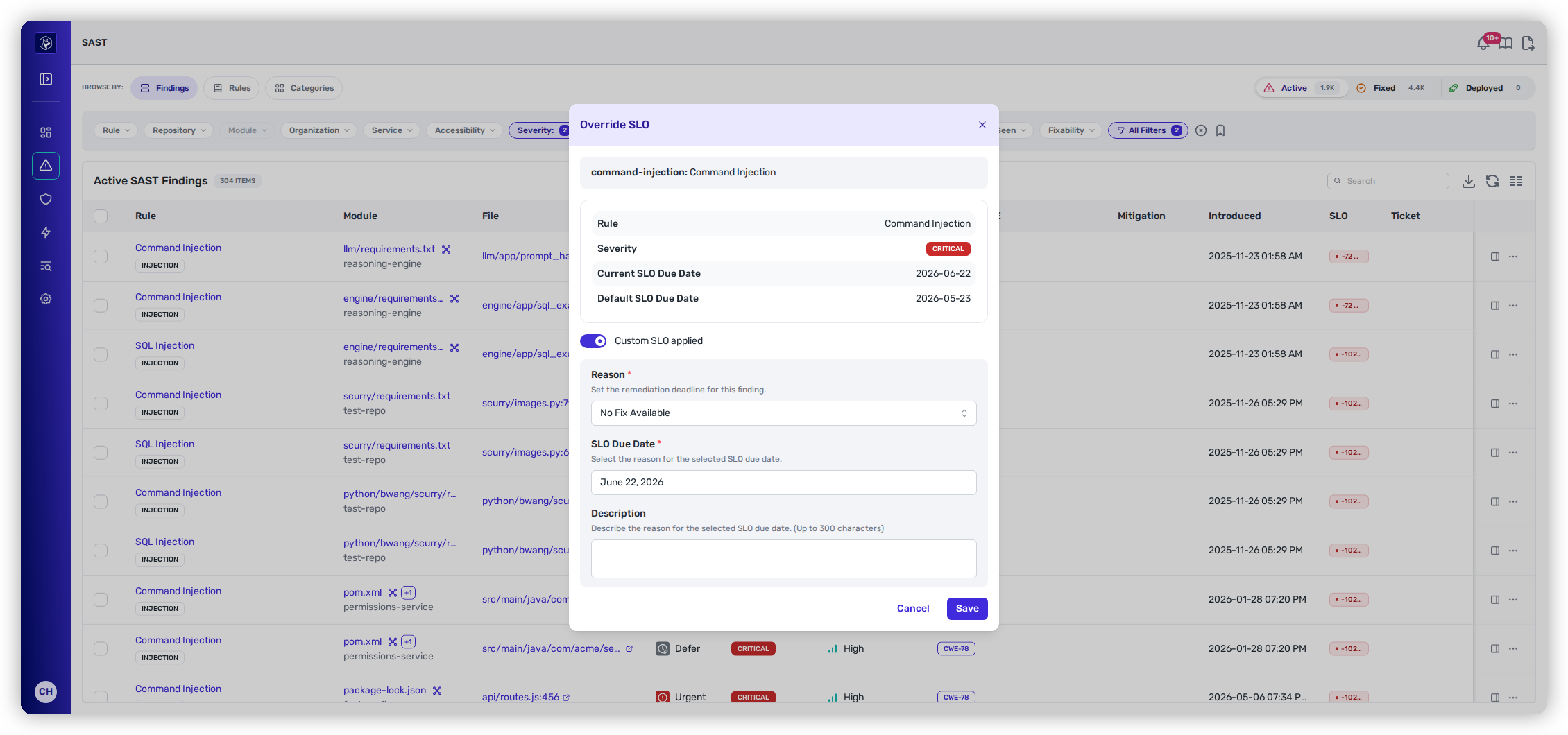Open the settings gear in the sidebar
1568x735 pixels.
point(46,299)
